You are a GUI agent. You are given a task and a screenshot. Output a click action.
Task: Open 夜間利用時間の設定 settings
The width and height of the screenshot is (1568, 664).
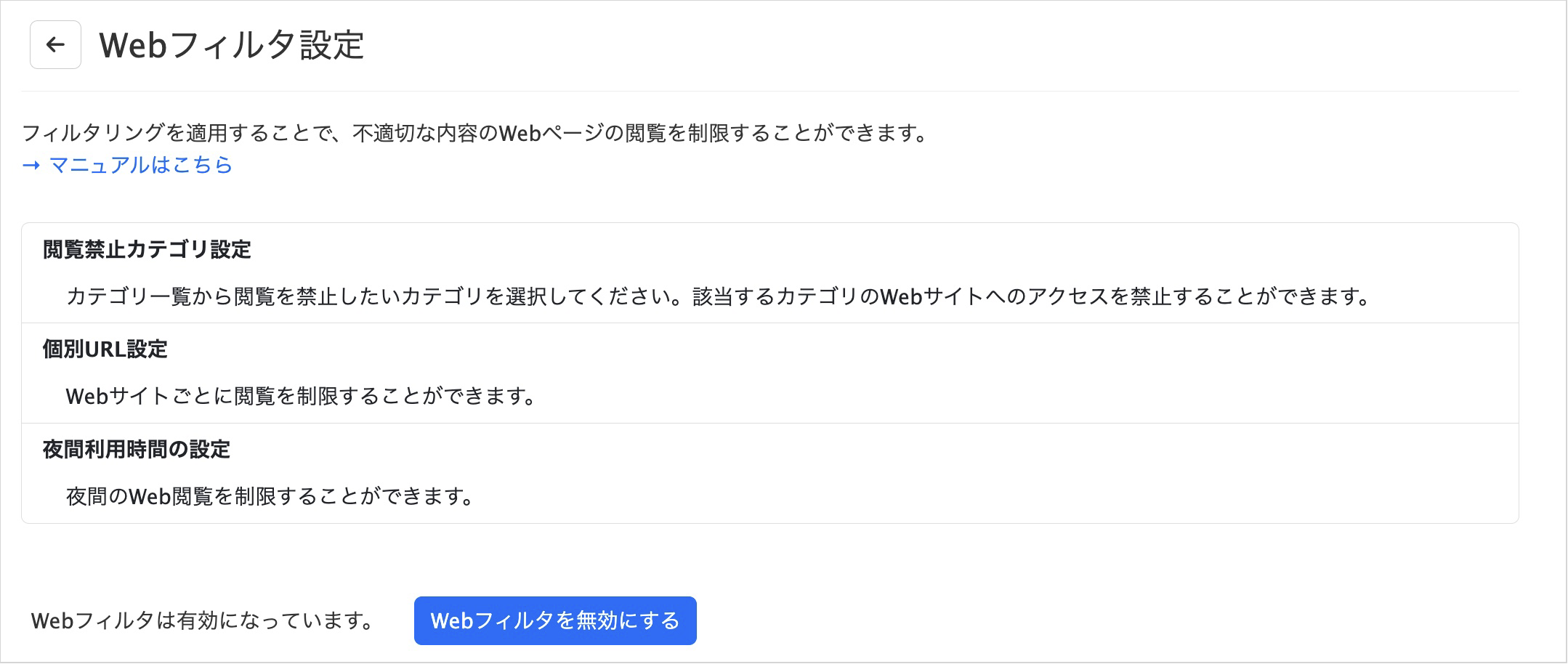(x=136, y=450)
